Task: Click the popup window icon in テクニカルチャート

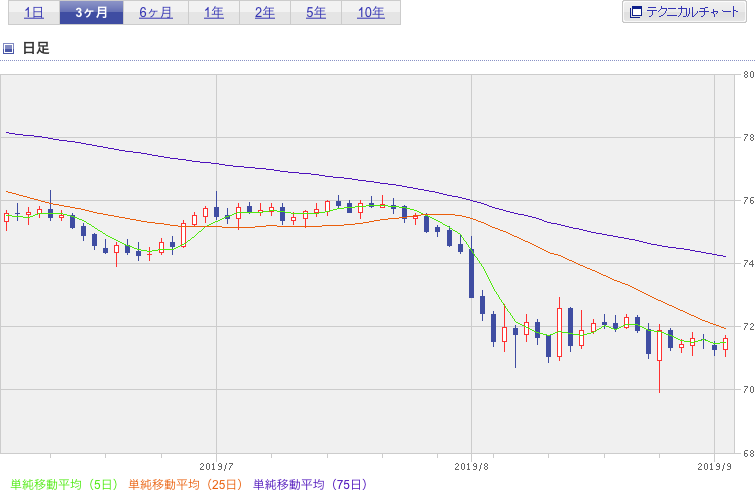Action: point(636,12)
